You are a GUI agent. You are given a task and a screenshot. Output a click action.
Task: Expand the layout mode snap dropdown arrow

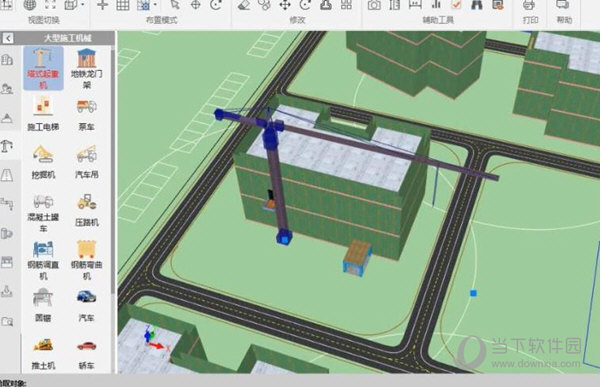coord(155,5)
